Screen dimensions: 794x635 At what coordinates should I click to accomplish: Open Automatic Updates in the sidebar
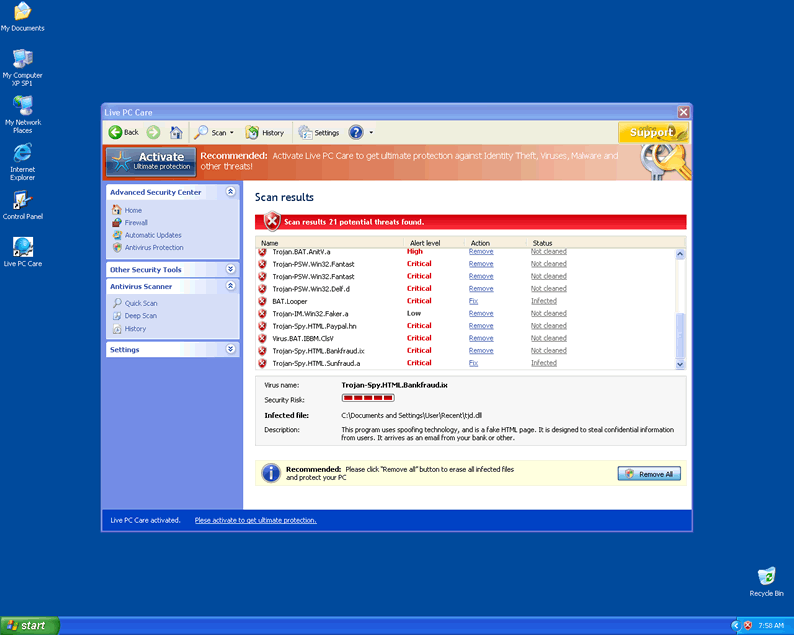[x=152, y=235]
